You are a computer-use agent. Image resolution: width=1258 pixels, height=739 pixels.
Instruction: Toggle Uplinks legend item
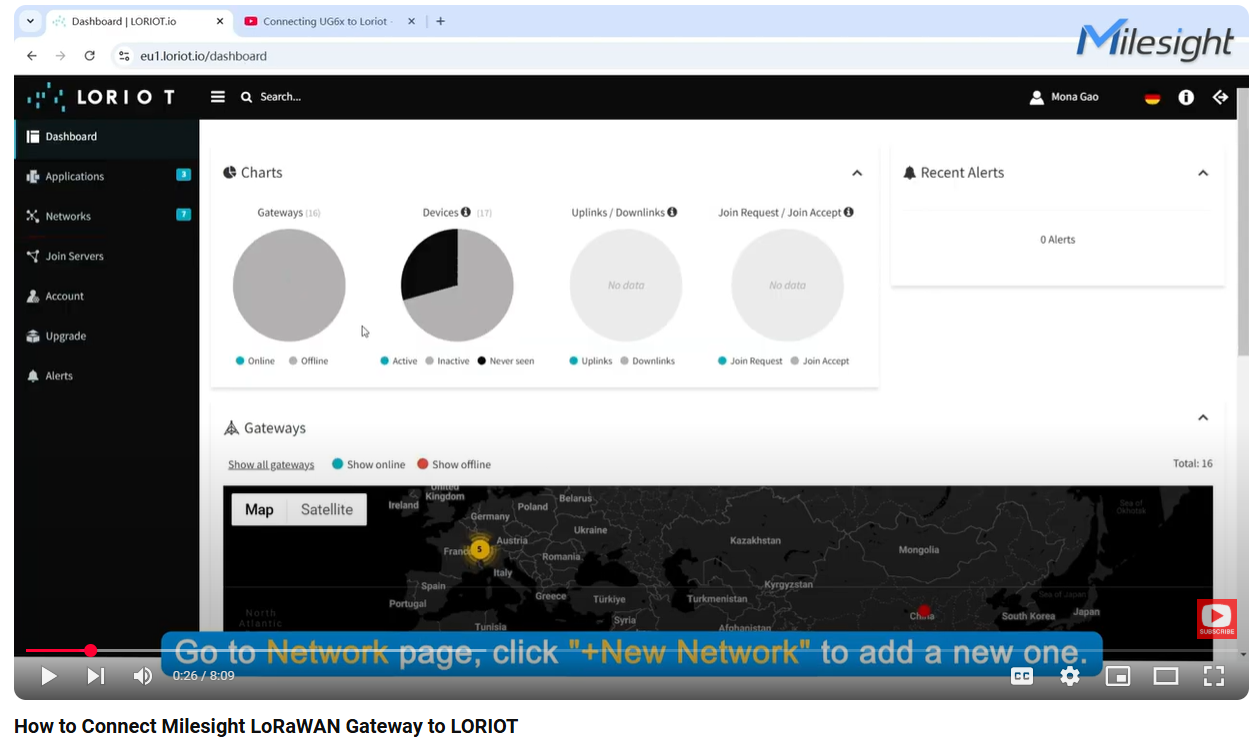591,361
